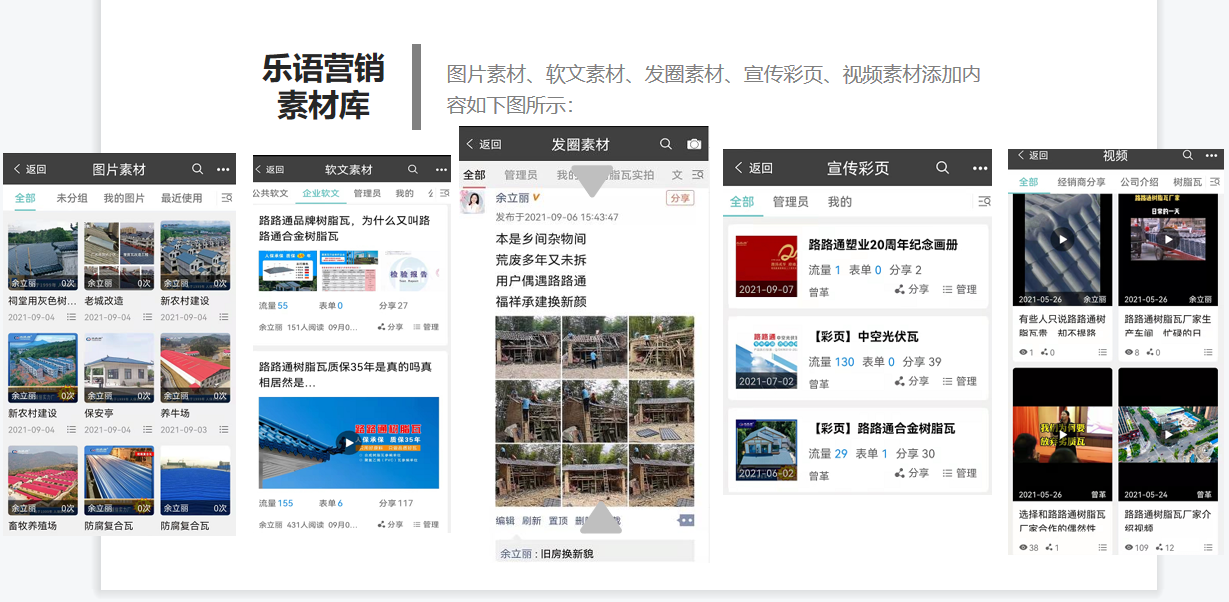Switch to 最近使用 tab
Image resolution: width=1229 pixels, height=602 pixels.
[x=182, y=198]
